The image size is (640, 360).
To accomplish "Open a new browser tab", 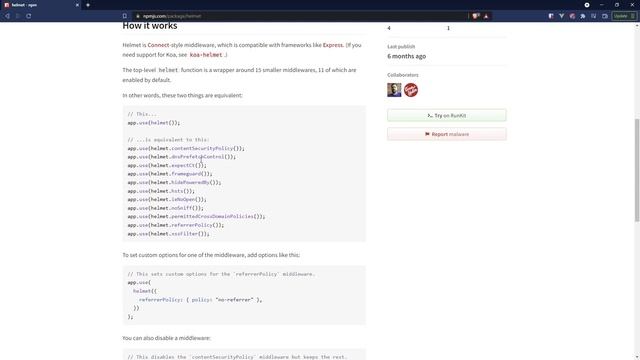I will point(88,5).
